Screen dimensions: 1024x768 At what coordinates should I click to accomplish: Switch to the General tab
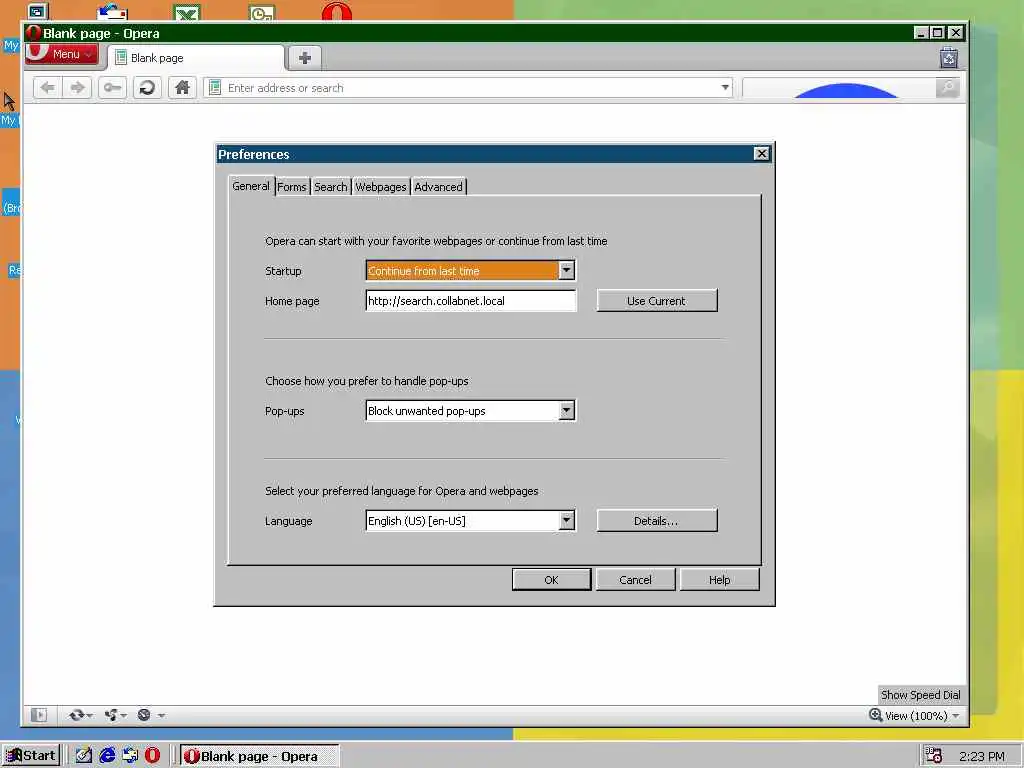pyautogui.click(x=251, y=186)
